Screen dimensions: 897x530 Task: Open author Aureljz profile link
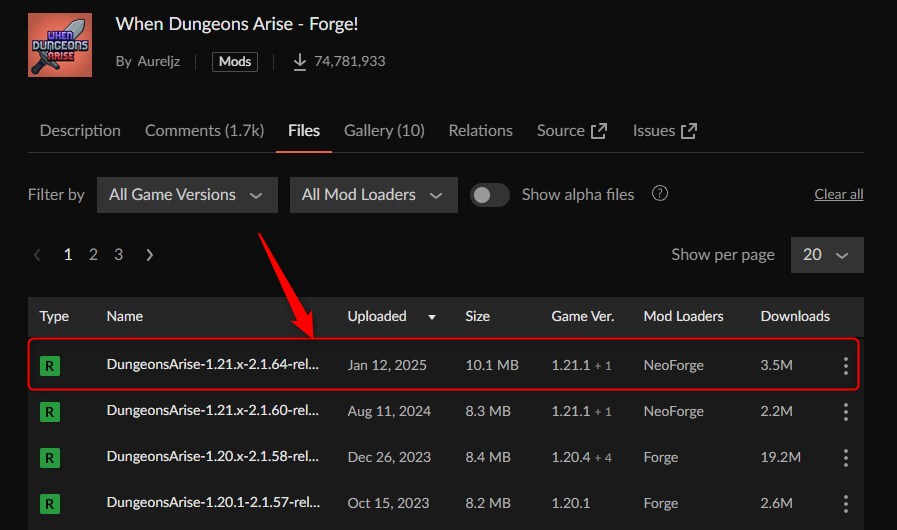[158, 61]
